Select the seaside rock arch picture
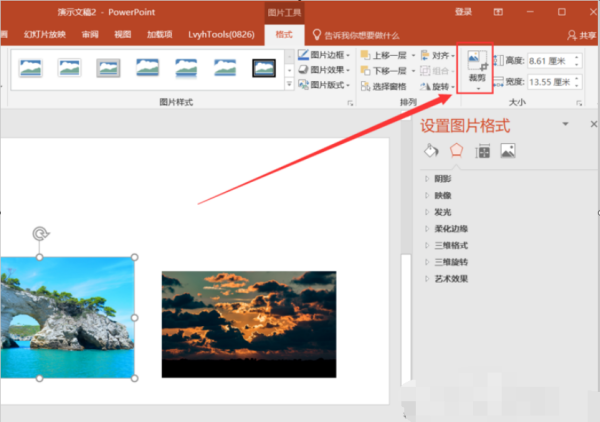 pos(68,318)
